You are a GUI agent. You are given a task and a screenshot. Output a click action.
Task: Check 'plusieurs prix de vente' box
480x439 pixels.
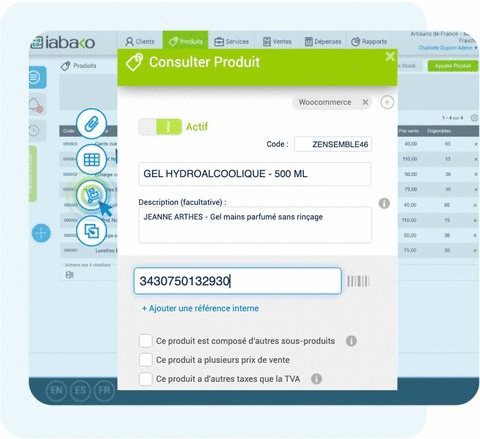pyautogui.click(x=146, y=360)
